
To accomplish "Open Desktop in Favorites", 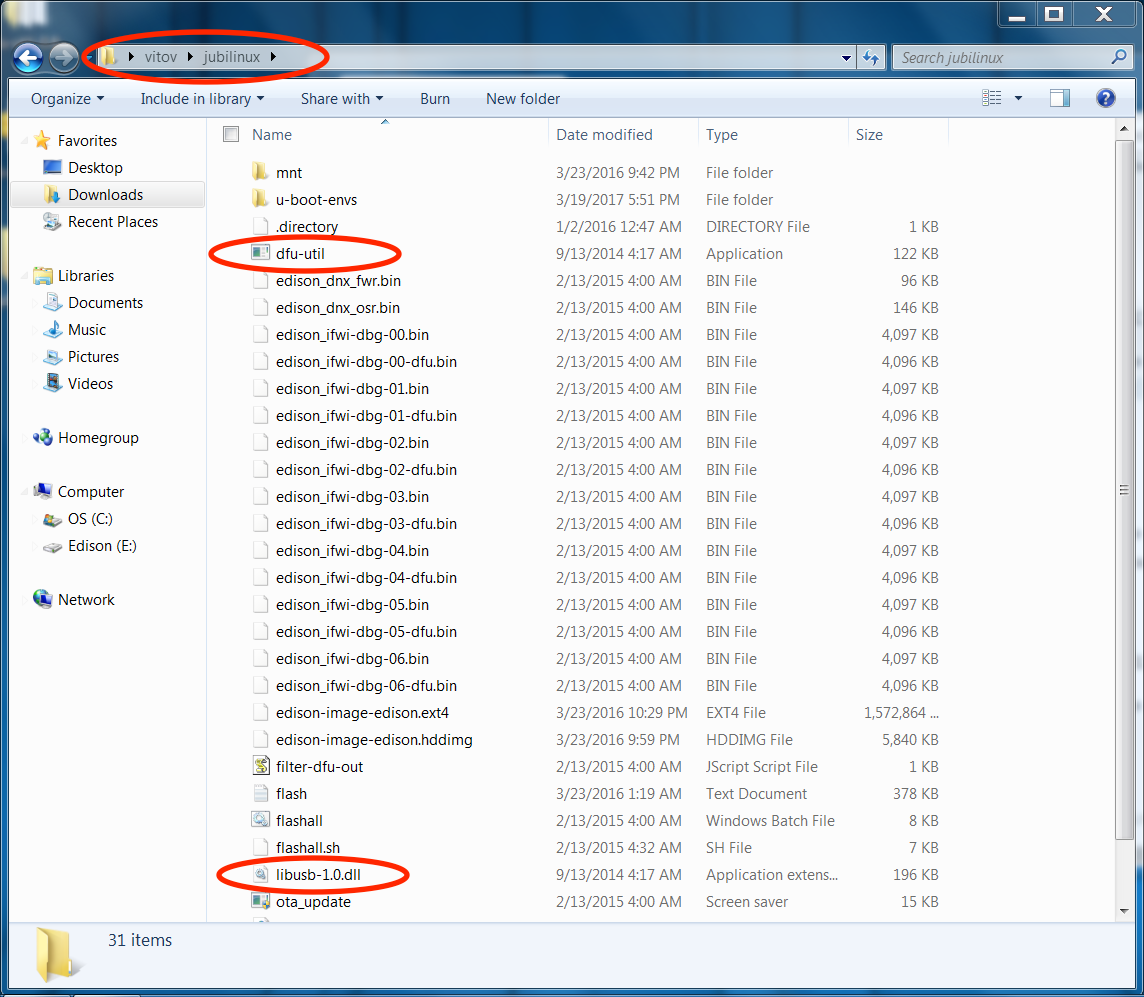I will pyautogui.click(x=95, y=168).
